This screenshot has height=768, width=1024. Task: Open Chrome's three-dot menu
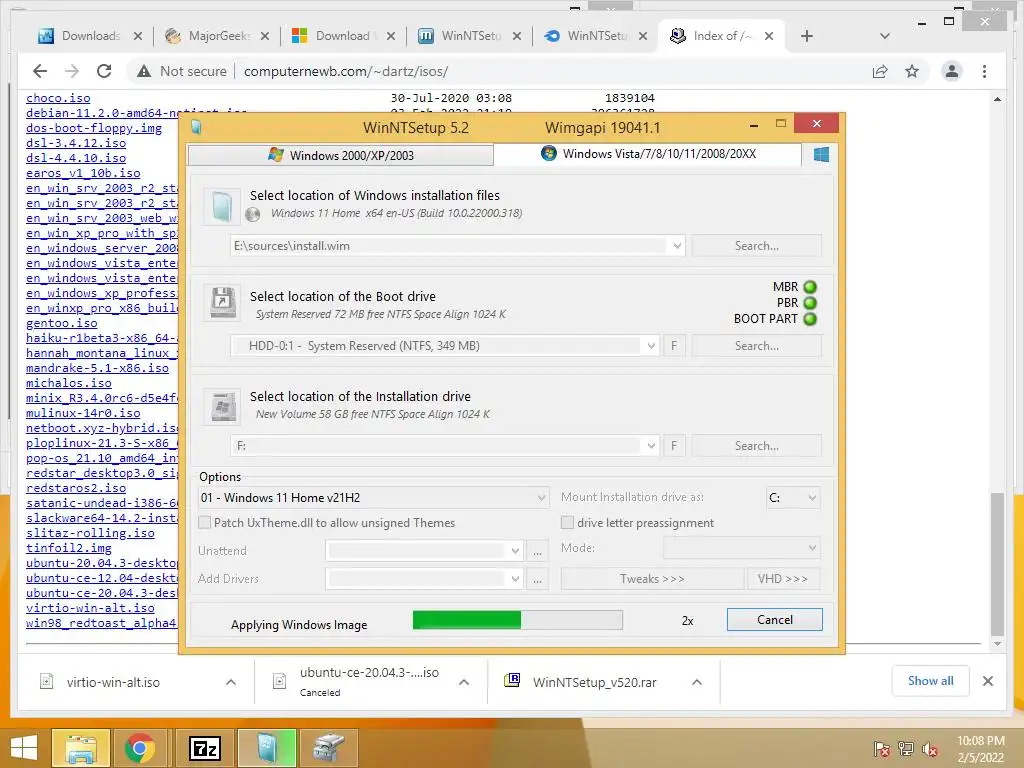tap(984, 71)
